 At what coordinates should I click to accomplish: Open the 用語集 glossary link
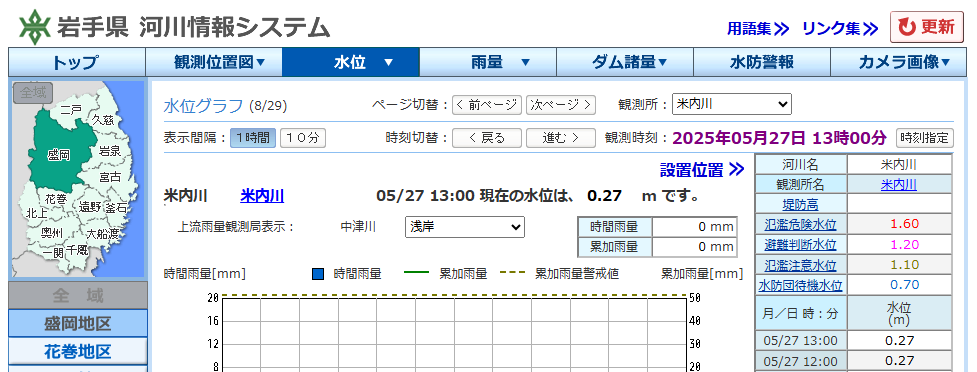coord(758,28)
